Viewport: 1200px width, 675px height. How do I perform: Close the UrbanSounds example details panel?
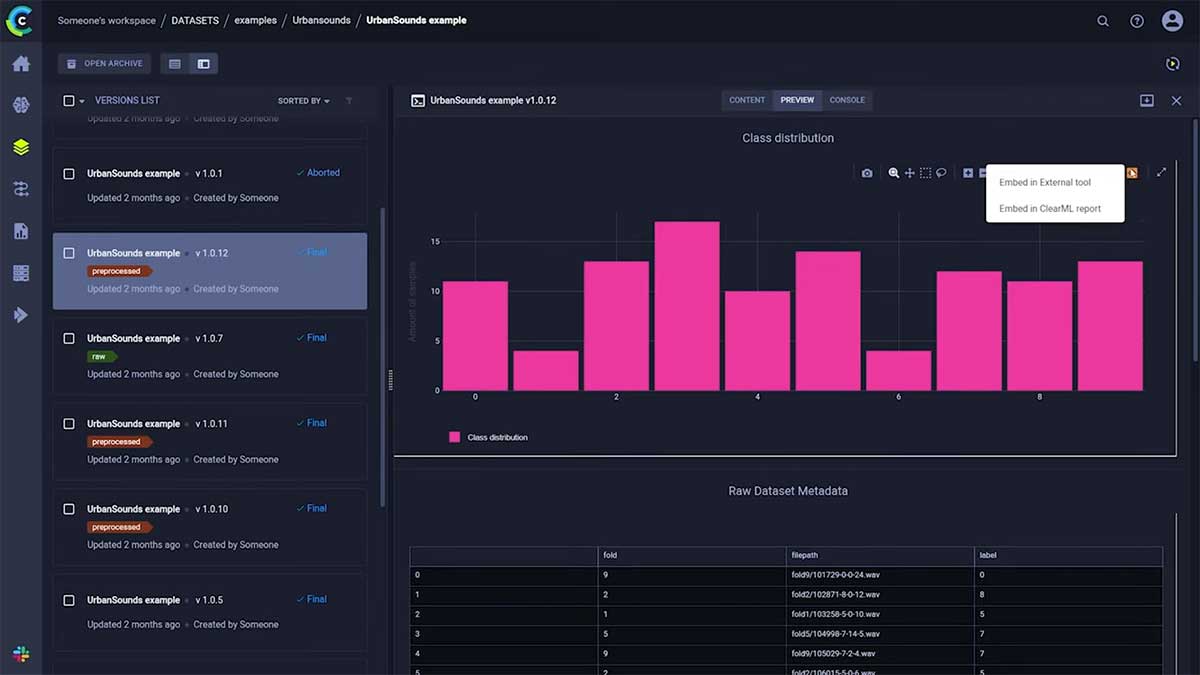1176,101
